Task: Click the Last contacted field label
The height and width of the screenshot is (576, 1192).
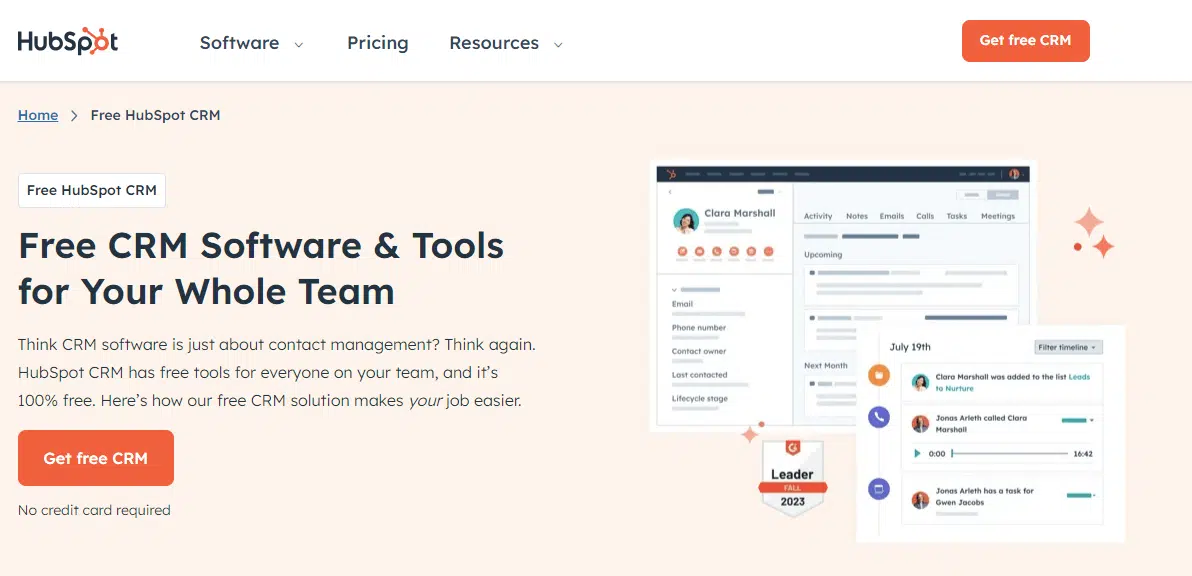Action: (x=699, y=375)
